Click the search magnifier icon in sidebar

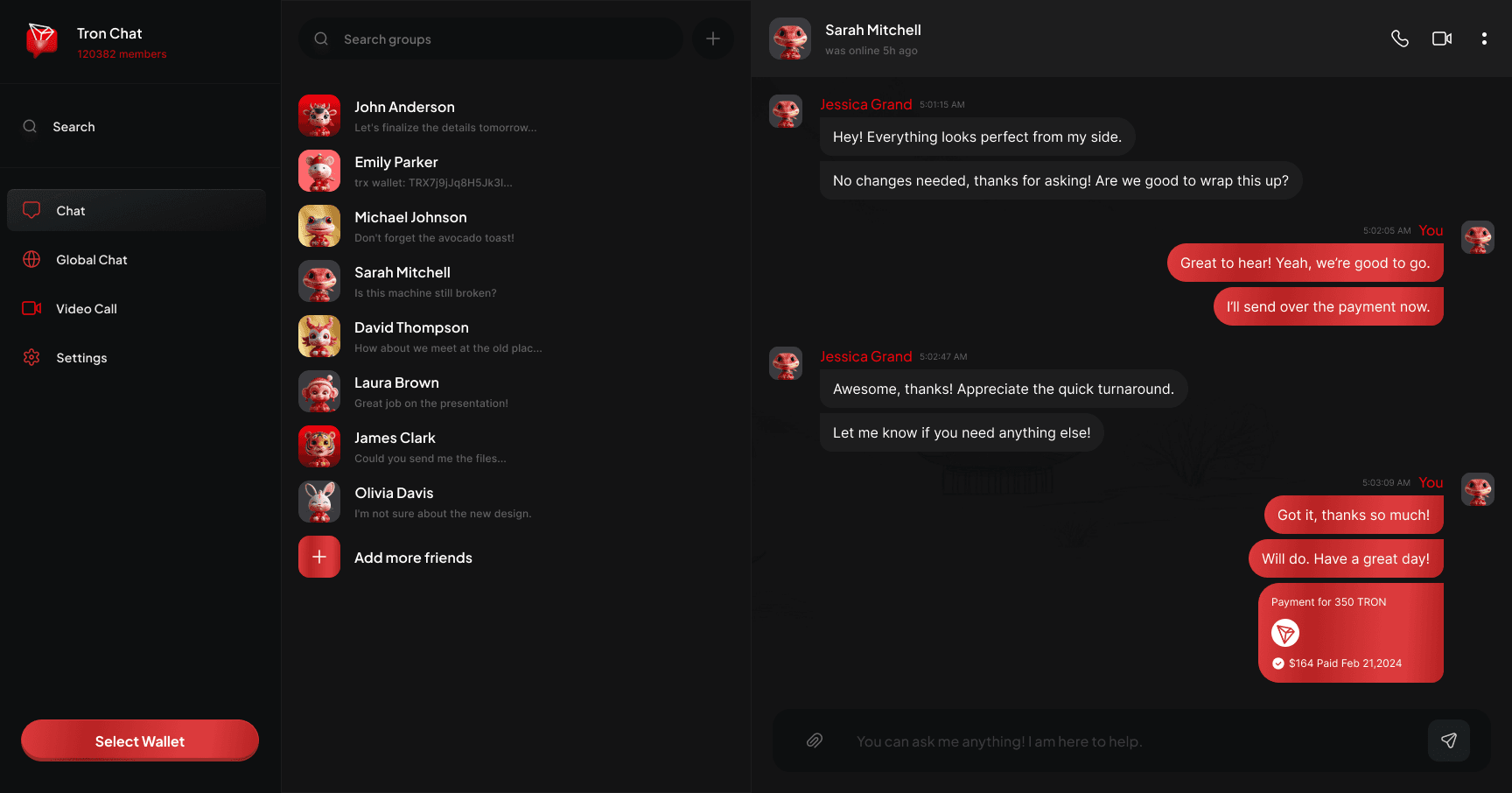30,126
